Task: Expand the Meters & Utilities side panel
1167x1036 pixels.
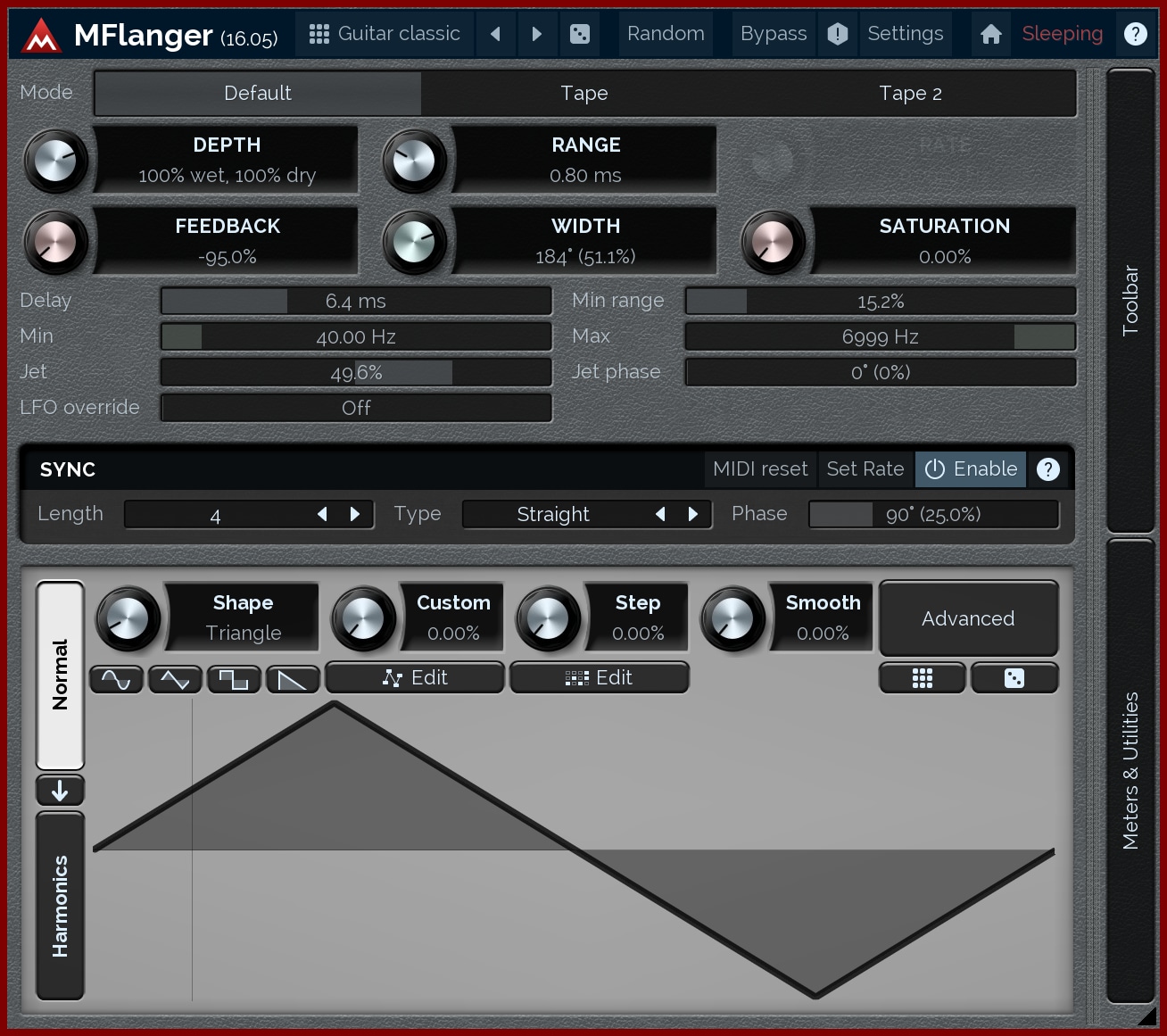Action: click(1130, 771)
